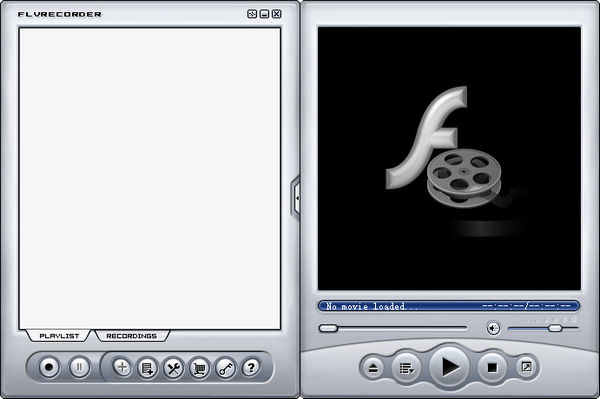The image size is (600, 399).
Task: Switch to the Recordings tab
Action: click(131, 336)
